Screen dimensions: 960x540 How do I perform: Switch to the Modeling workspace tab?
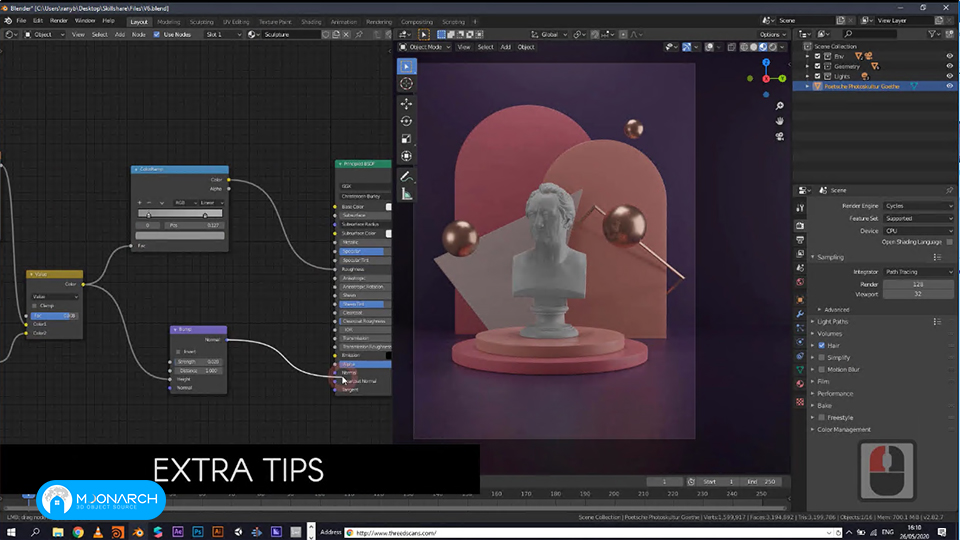pyautogui.click(x=168, y=22)
